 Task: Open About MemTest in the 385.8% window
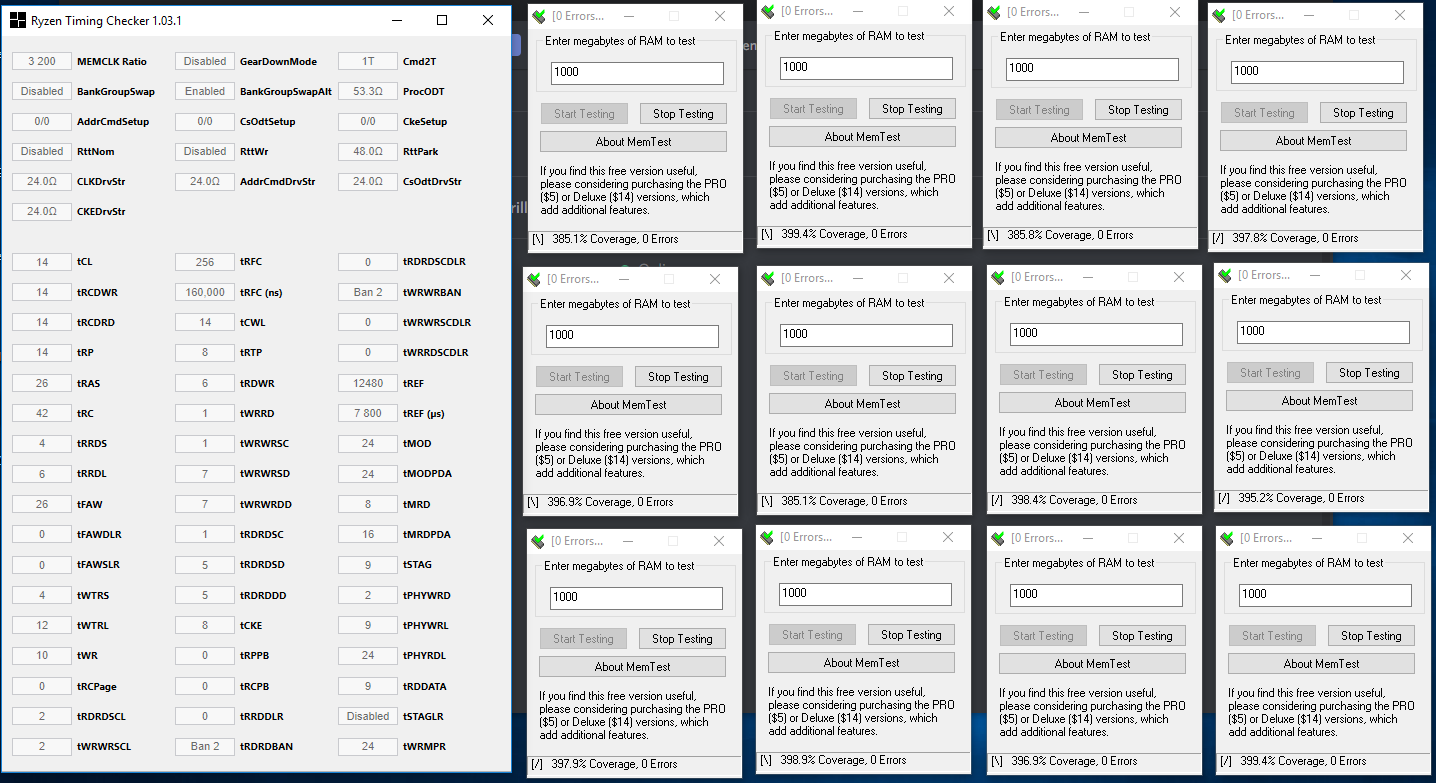pyautogui.click(x=1088, y=138)
